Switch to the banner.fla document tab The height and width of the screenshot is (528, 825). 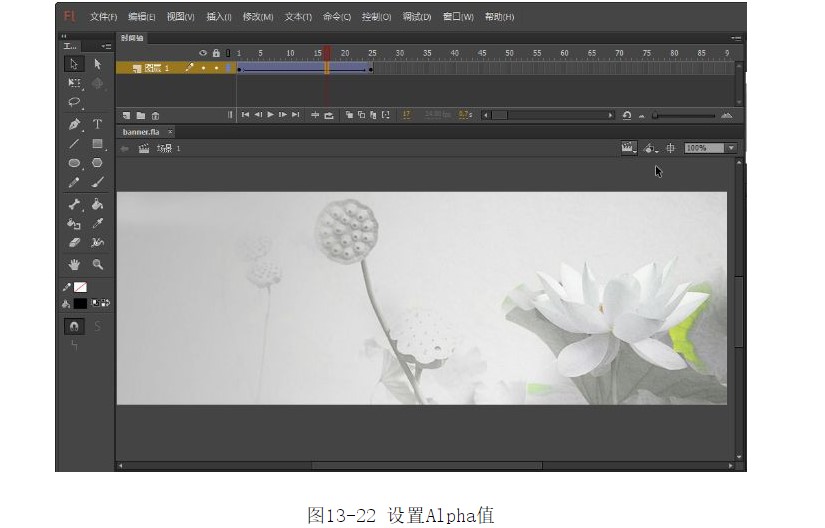pos(141,132)
